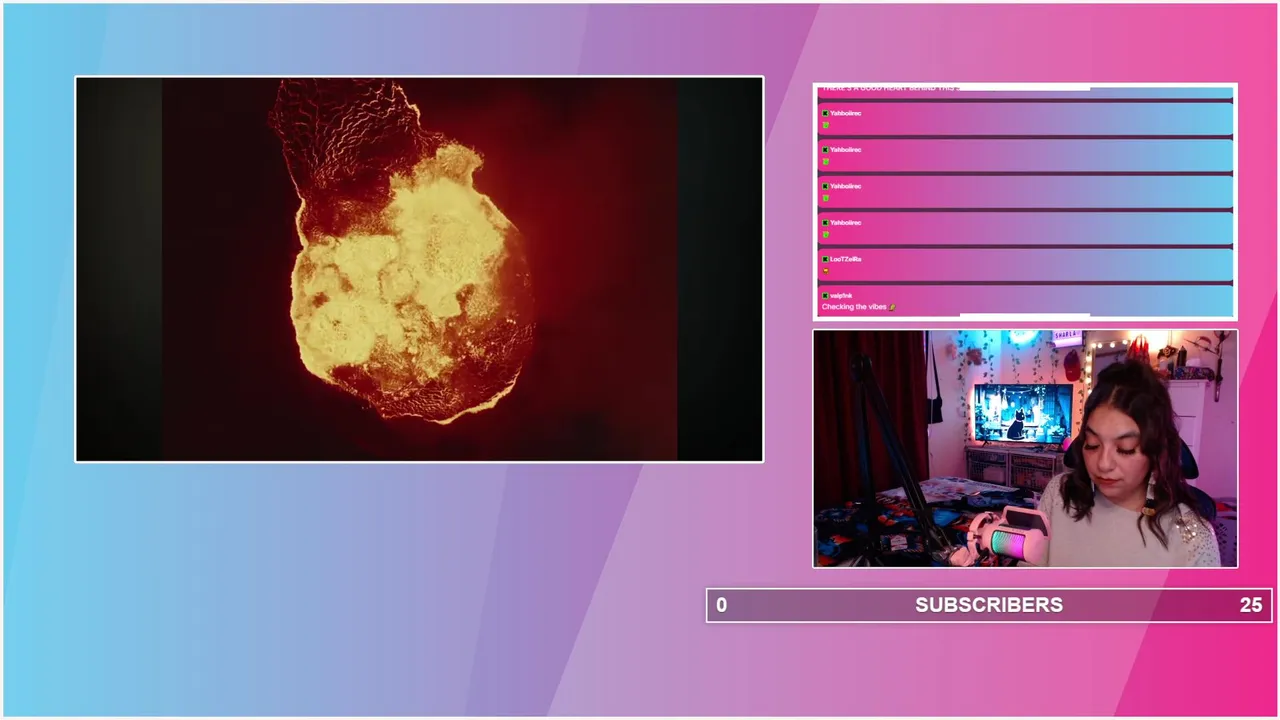Screen dimensions: 1280x720
Task: Click the LooTZeiRa username in chat
Action: 845,259
